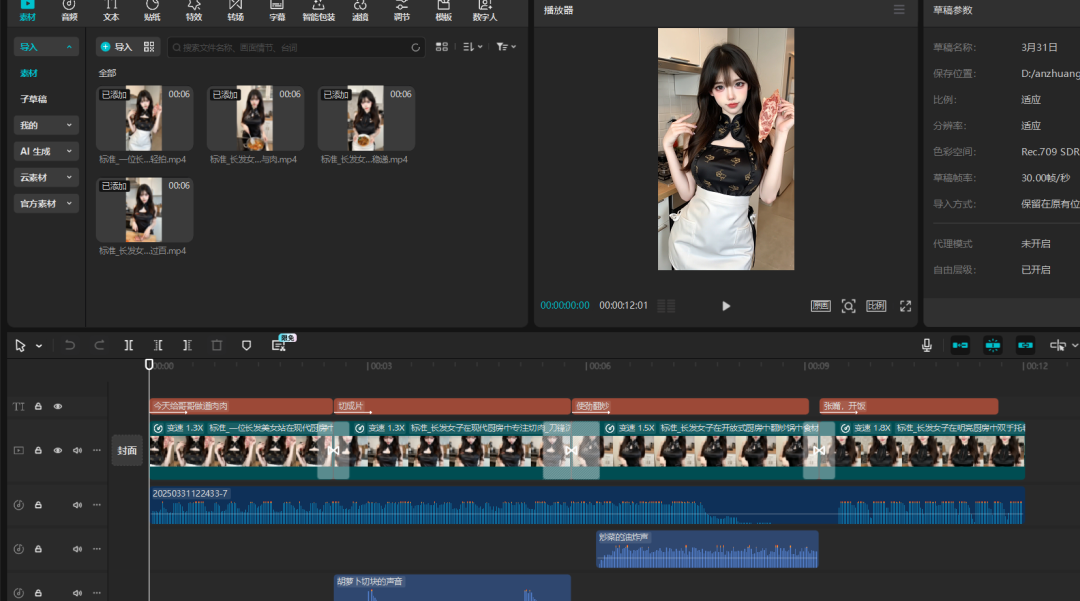Open the 字幕 captions tab

pyautogui.click(x=277, y=10)
